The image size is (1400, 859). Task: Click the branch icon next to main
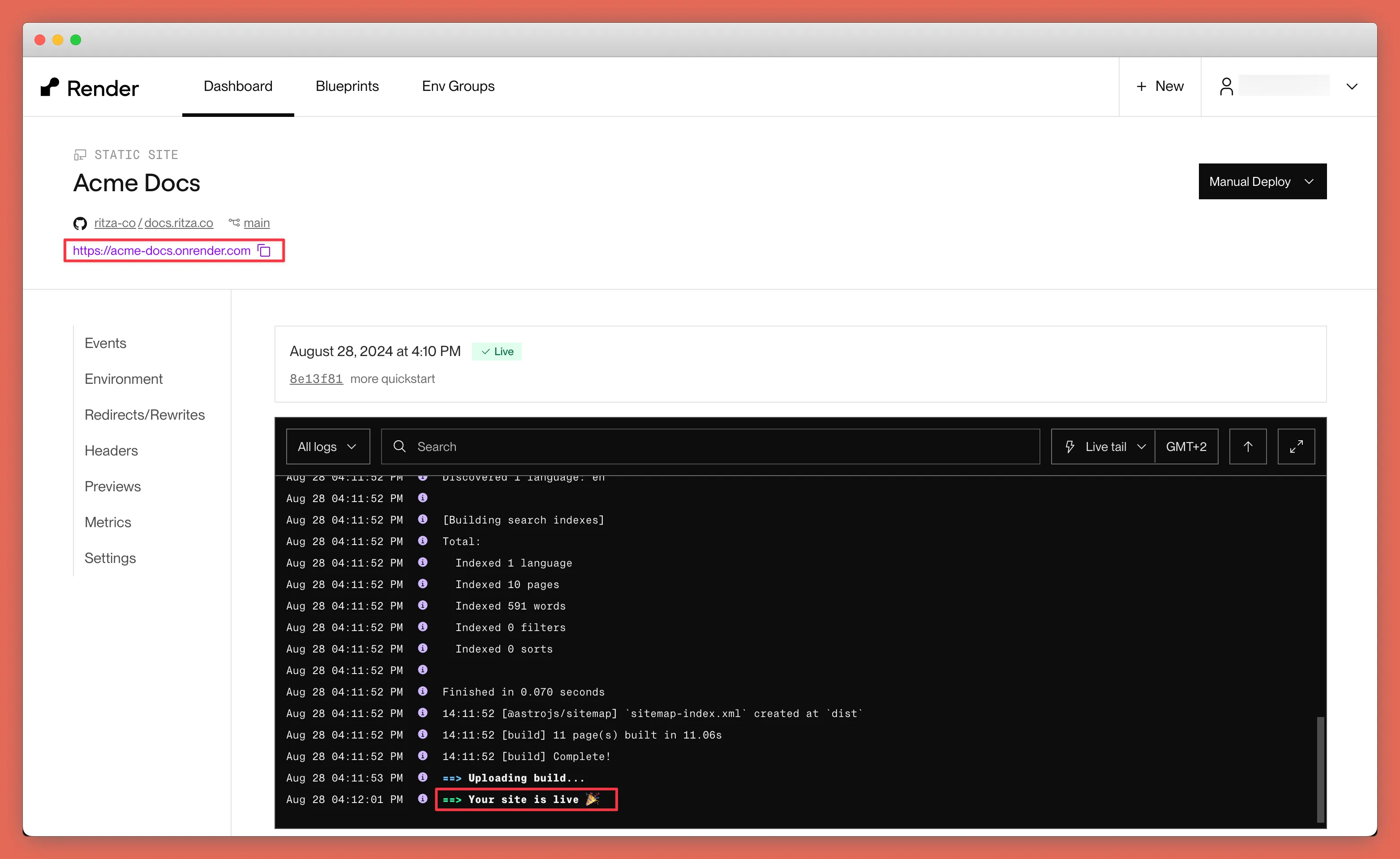pos(234,223)
